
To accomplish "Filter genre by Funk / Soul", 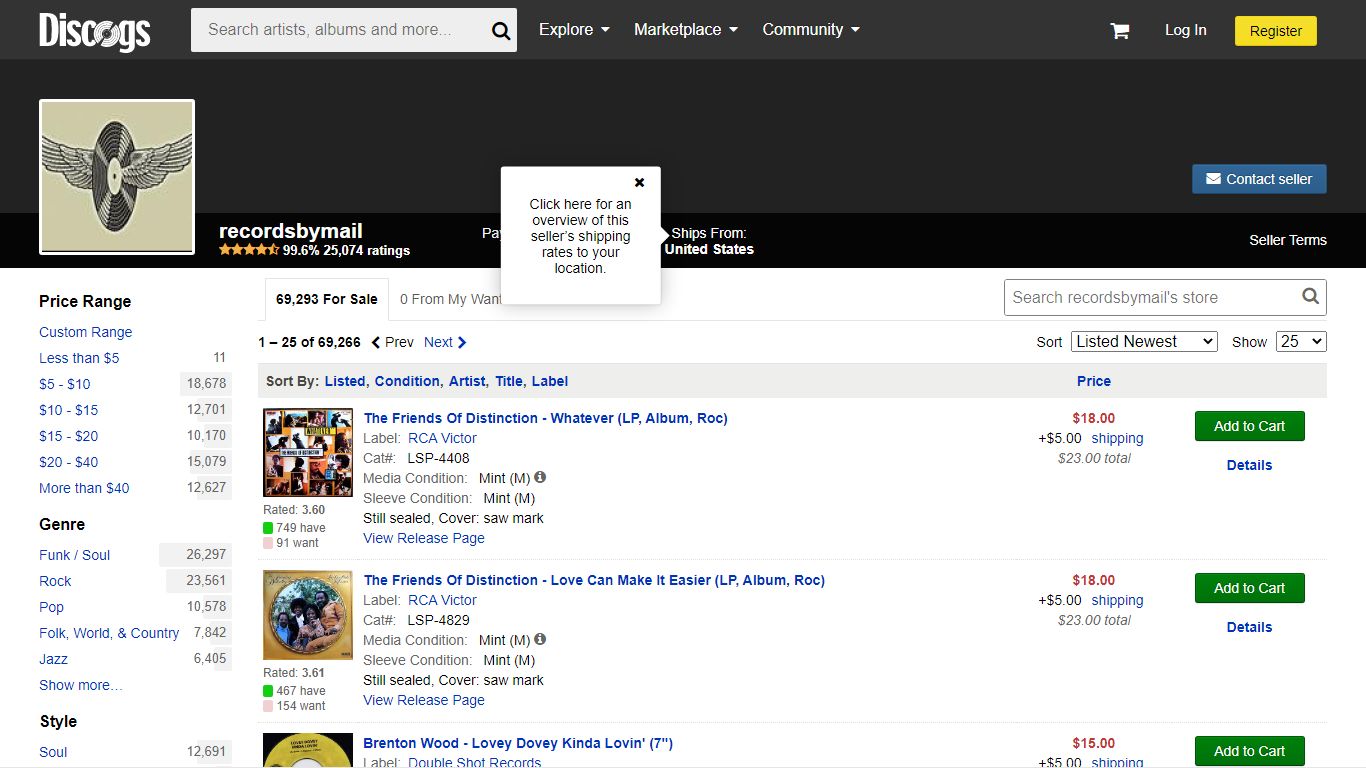I will point(75,555).
